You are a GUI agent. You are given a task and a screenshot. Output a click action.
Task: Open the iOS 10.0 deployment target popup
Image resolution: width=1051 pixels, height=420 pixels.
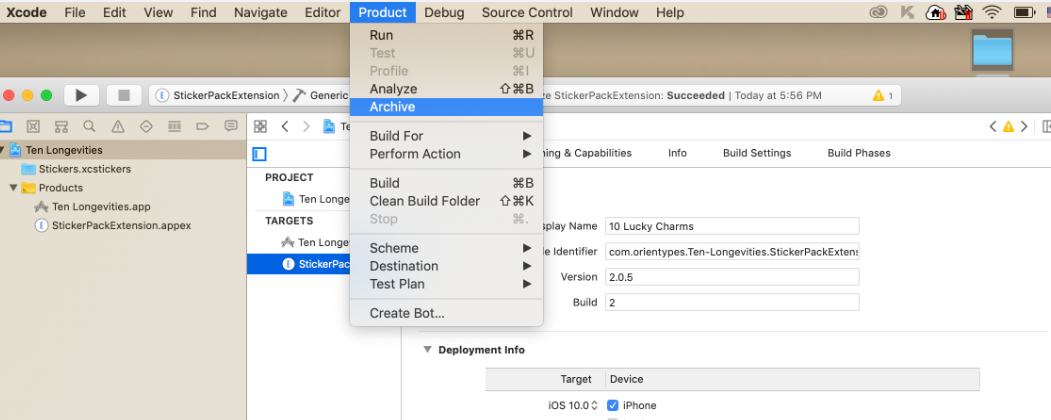(572, 405)
